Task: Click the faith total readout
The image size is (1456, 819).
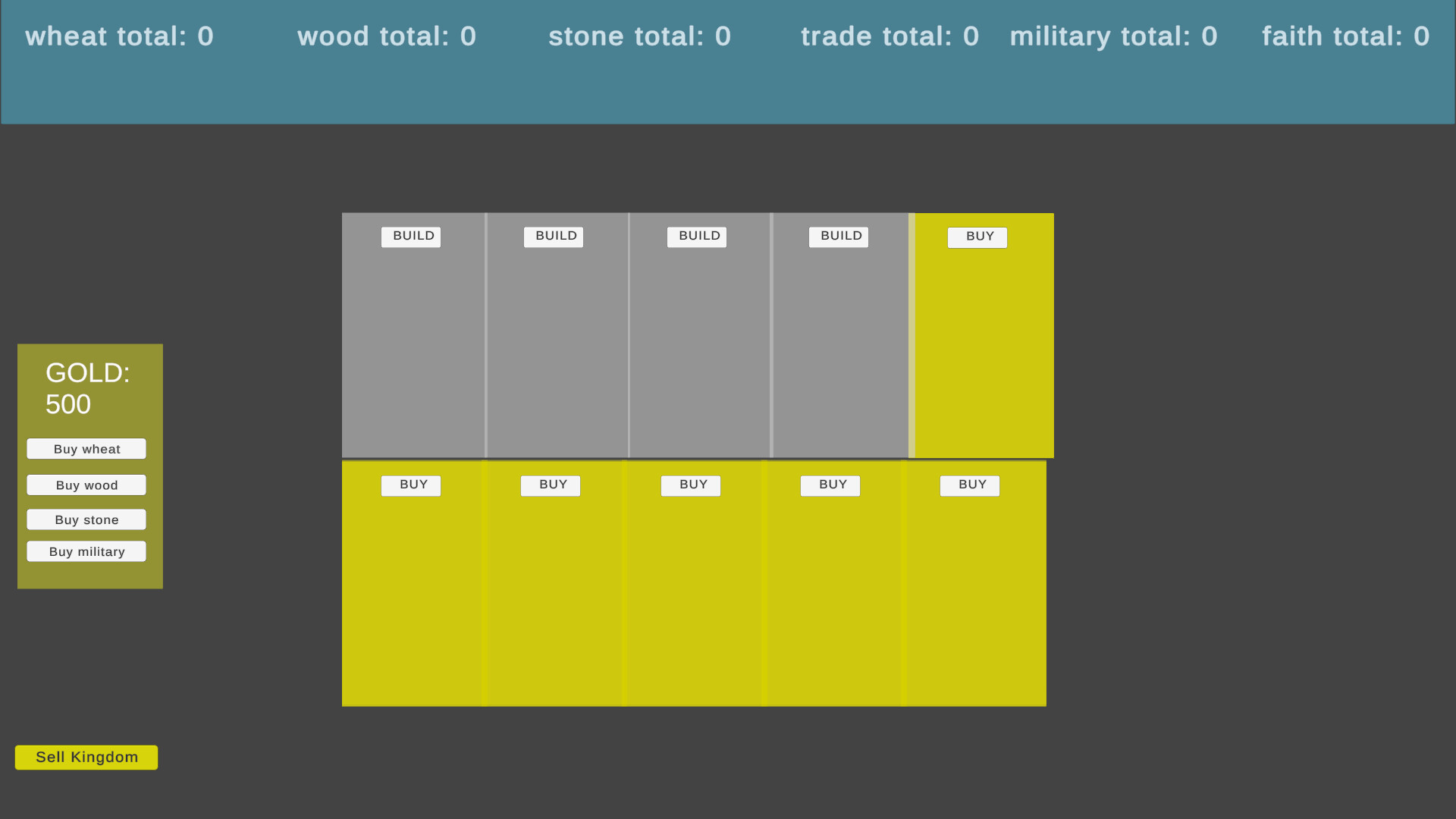Action: (1345, 36)
